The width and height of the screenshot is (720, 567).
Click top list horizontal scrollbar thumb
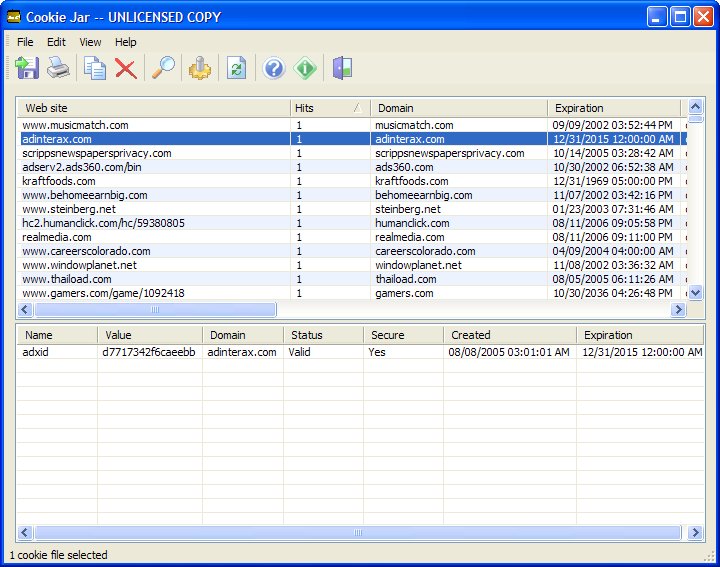[155, 309]
